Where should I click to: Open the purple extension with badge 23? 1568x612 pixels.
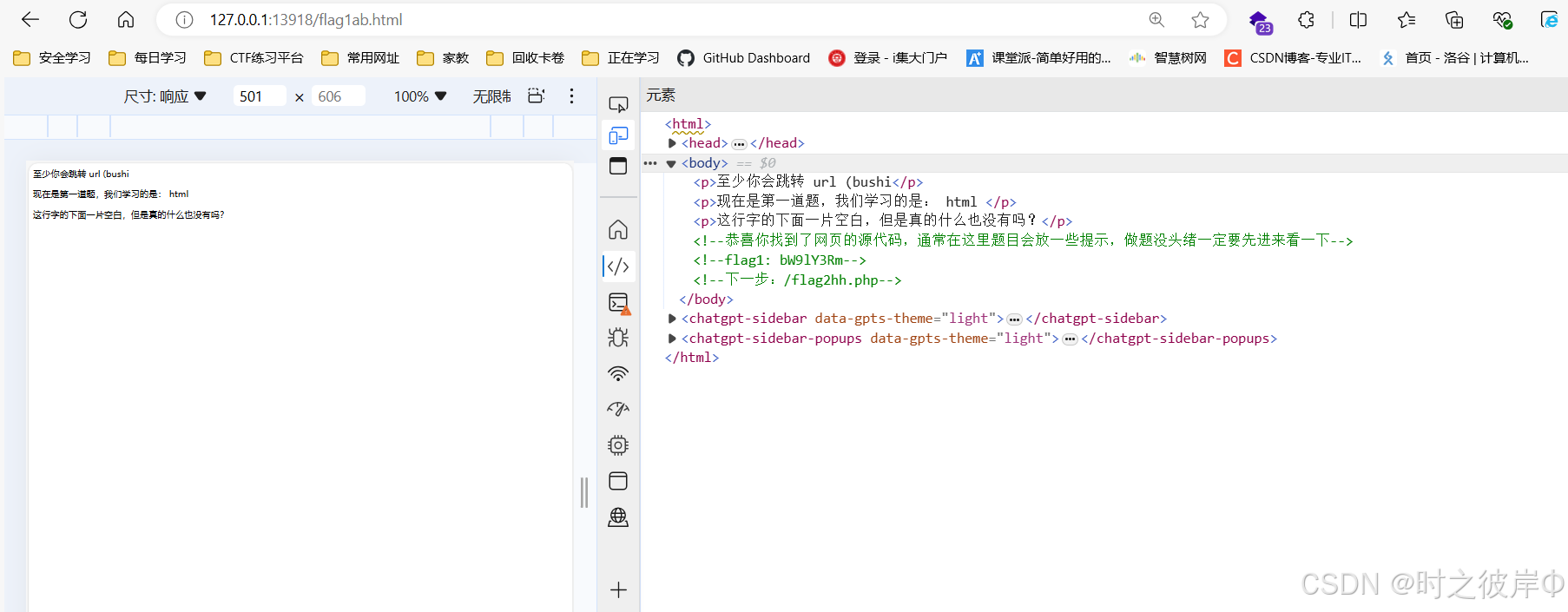point(1260,22)
